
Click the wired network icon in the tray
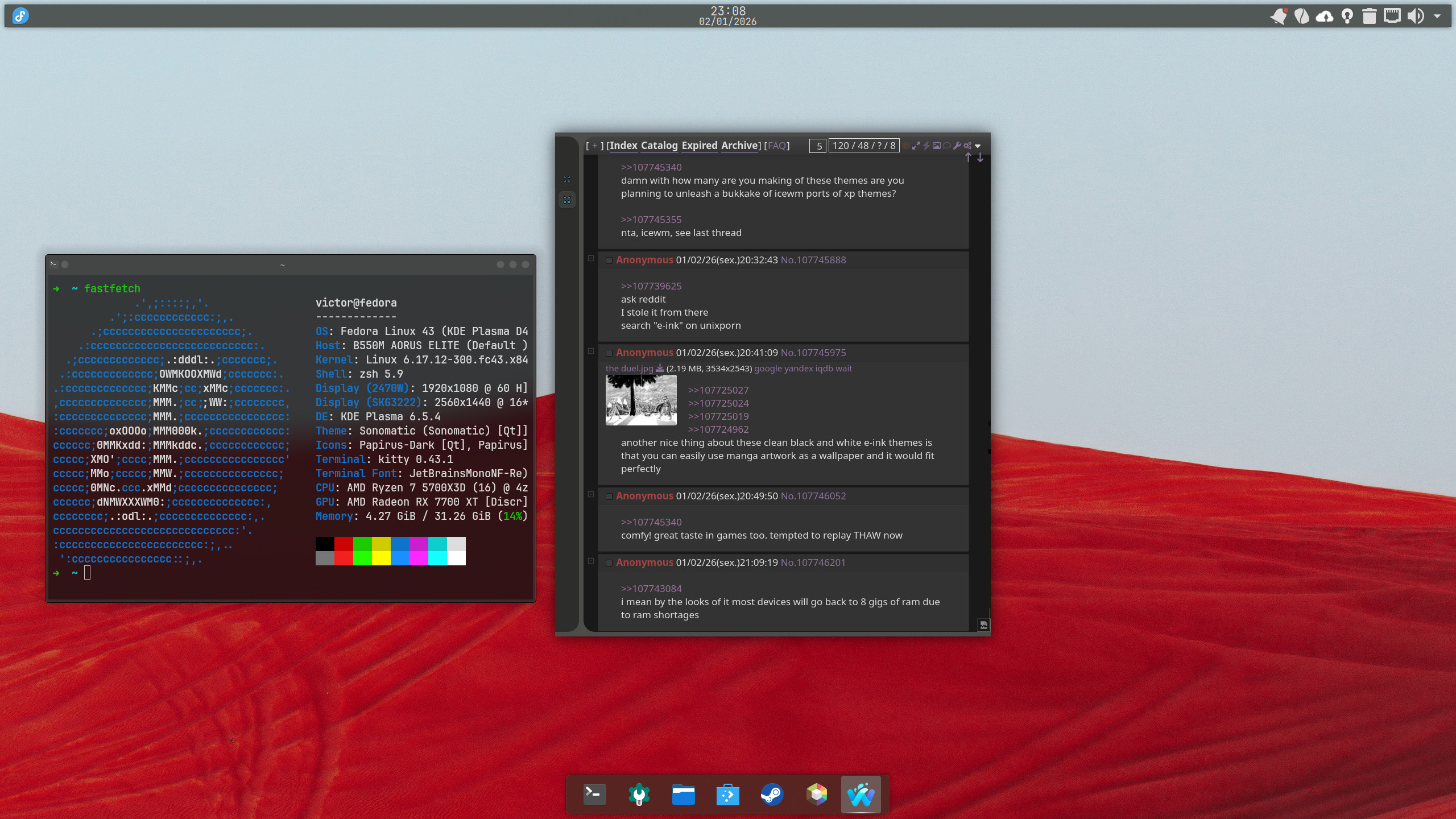[x=1392, y=16]
